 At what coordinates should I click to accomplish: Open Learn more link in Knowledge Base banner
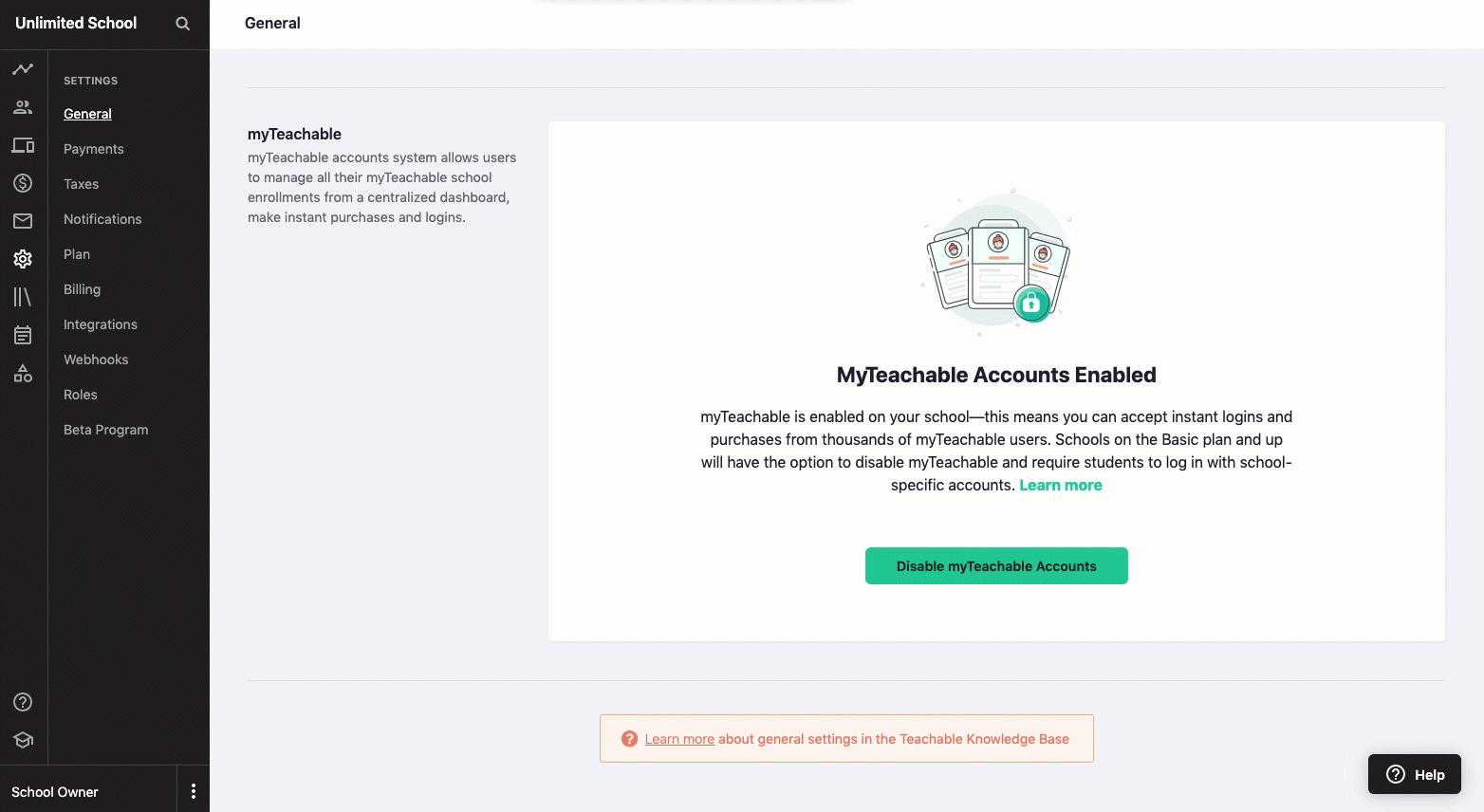[679, 739]
